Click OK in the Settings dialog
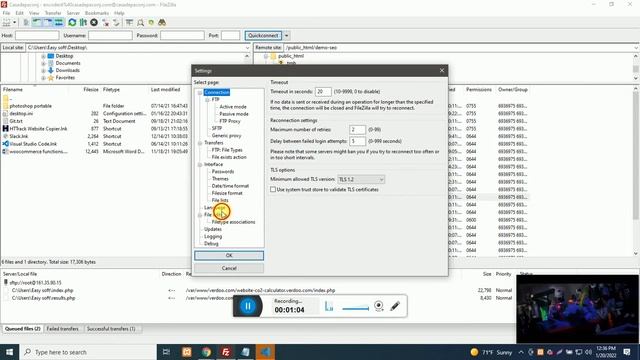The width and height of the screenshot is (640, 360). point(229,256)
